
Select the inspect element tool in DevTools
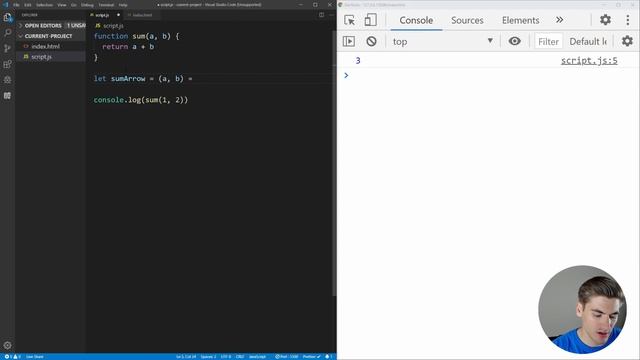point(349,20)
